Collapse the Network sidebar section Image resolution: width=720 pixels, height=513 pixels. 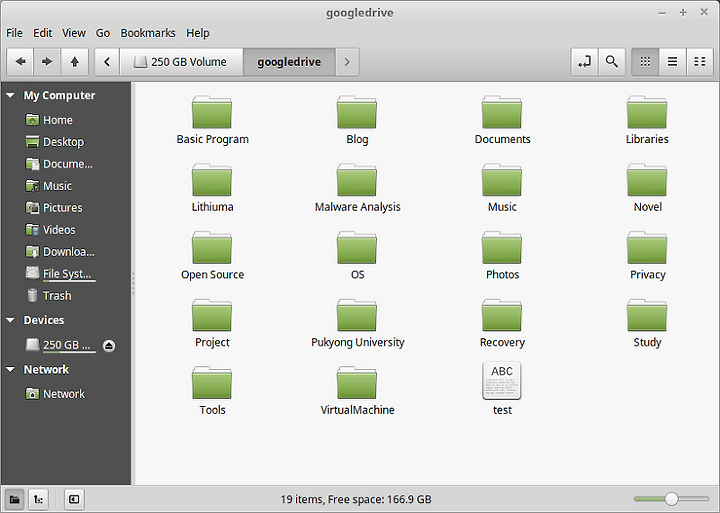click(10, 369)
